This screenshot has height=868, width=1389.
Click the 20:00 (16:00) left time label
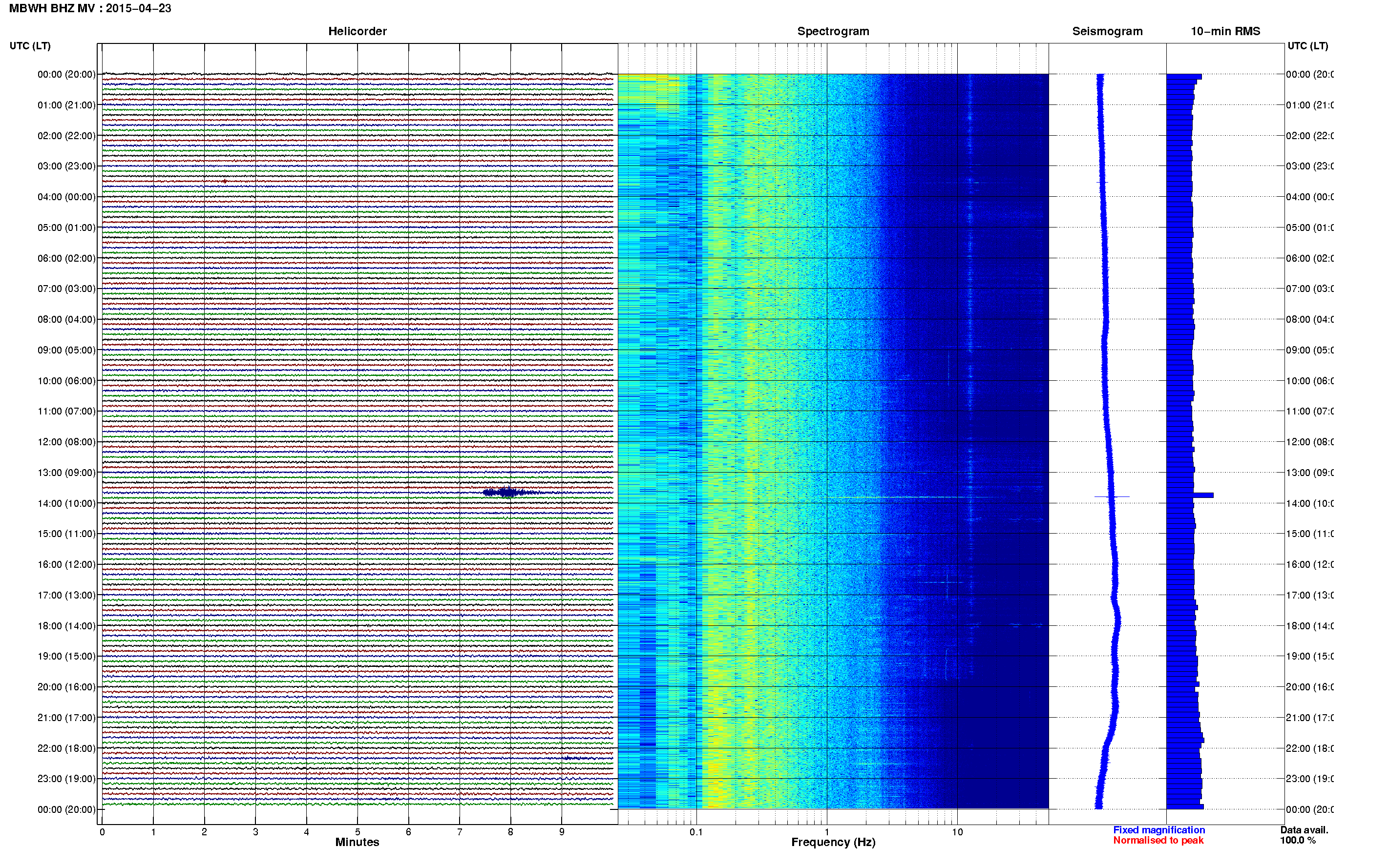point(66,686)
